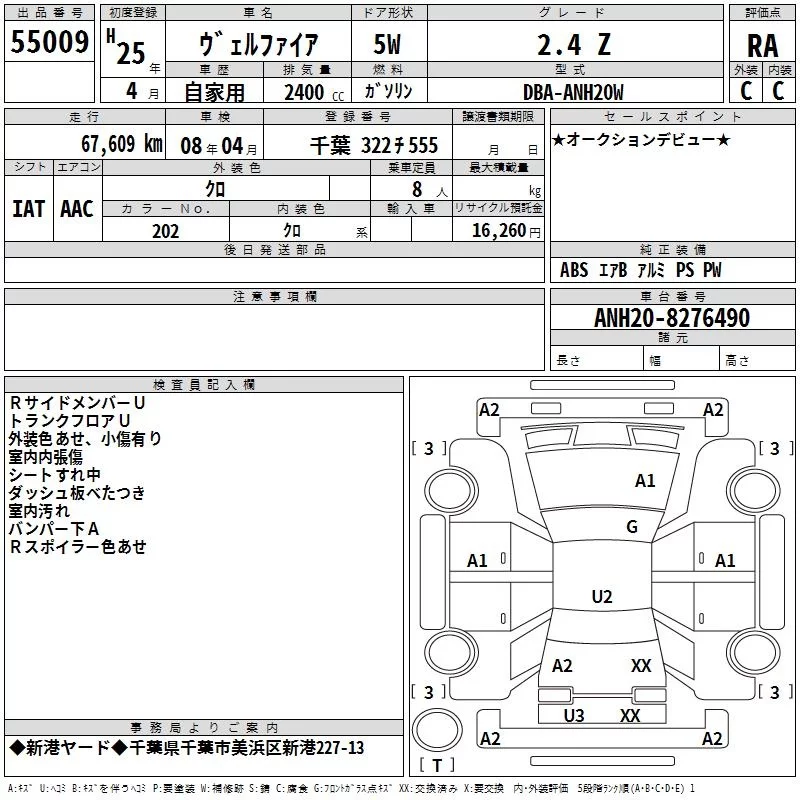The image size is (800, 800).
Task: Select air conditioner value AAC
Action: coord(77,209)
